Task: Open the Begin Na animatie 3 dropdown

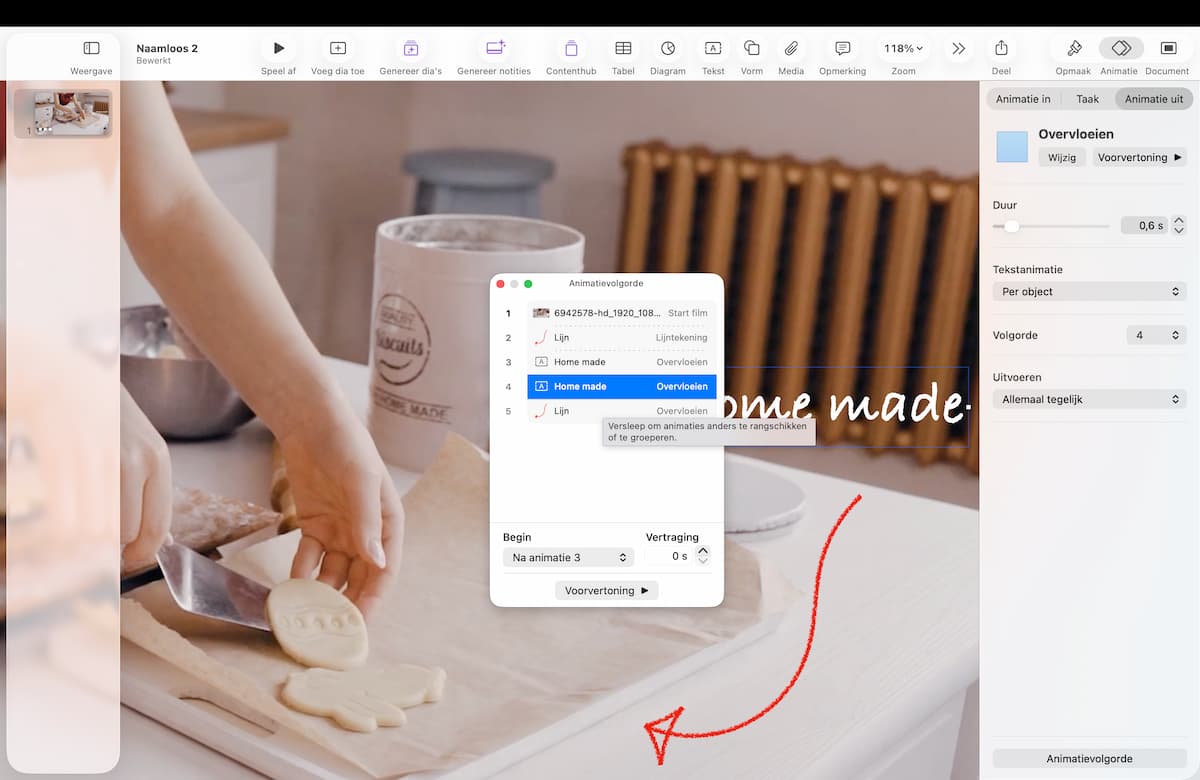Action: click(568, 557)
